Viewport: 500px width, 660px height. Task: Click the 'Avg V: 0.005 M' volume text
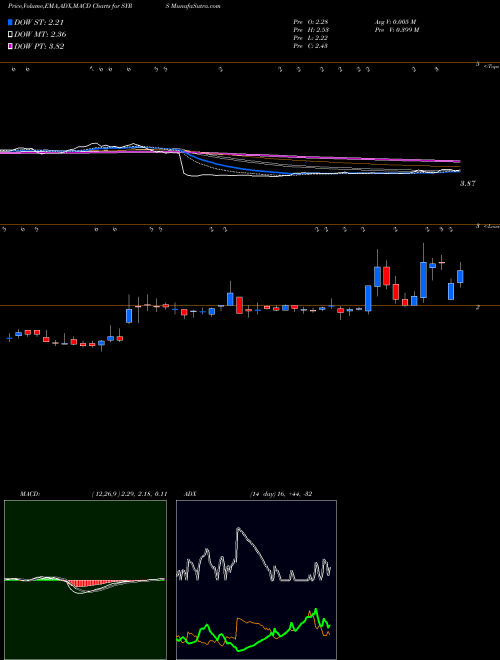point(395,21)
